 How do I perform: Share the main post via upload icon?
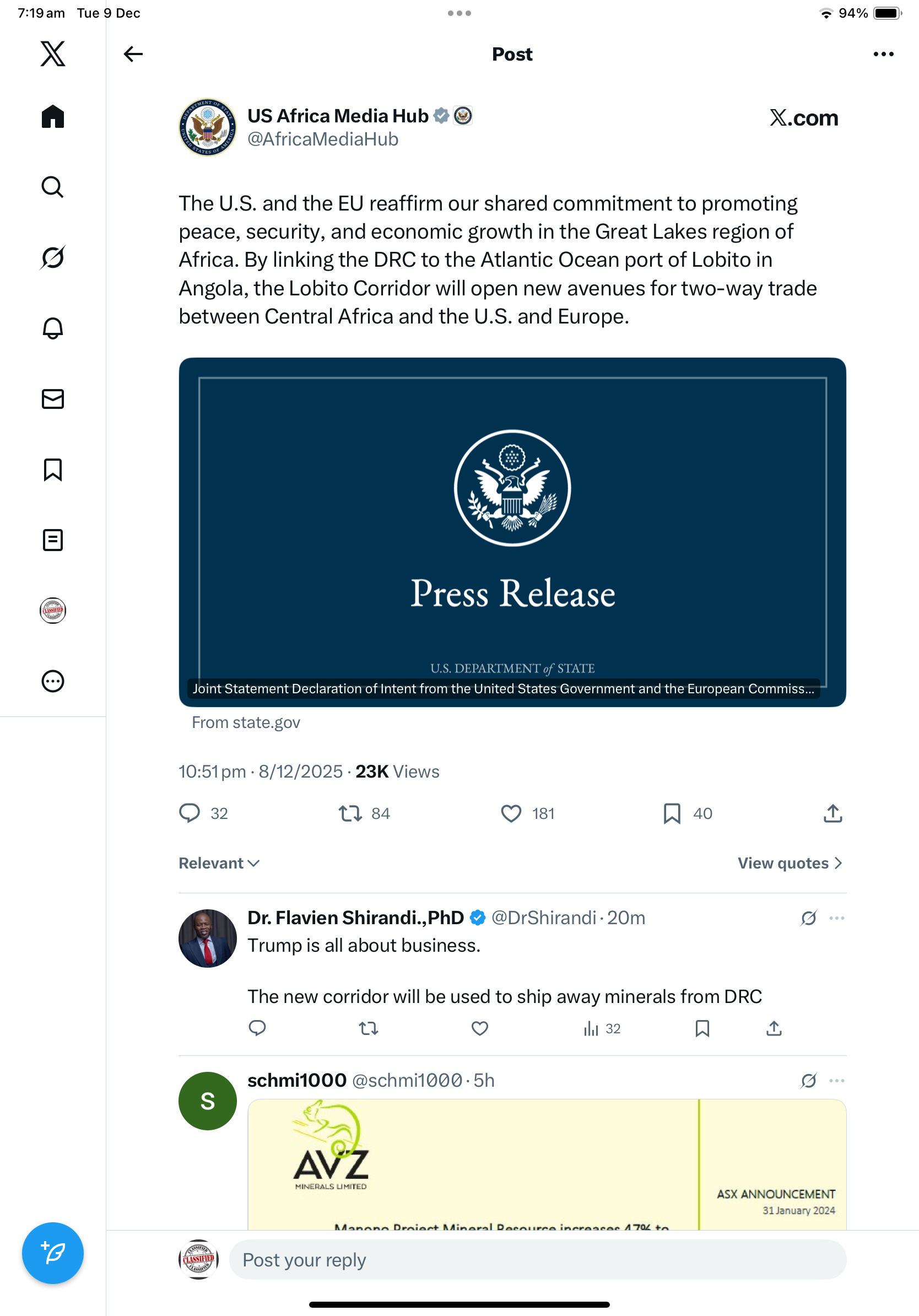tap(832, 813)
